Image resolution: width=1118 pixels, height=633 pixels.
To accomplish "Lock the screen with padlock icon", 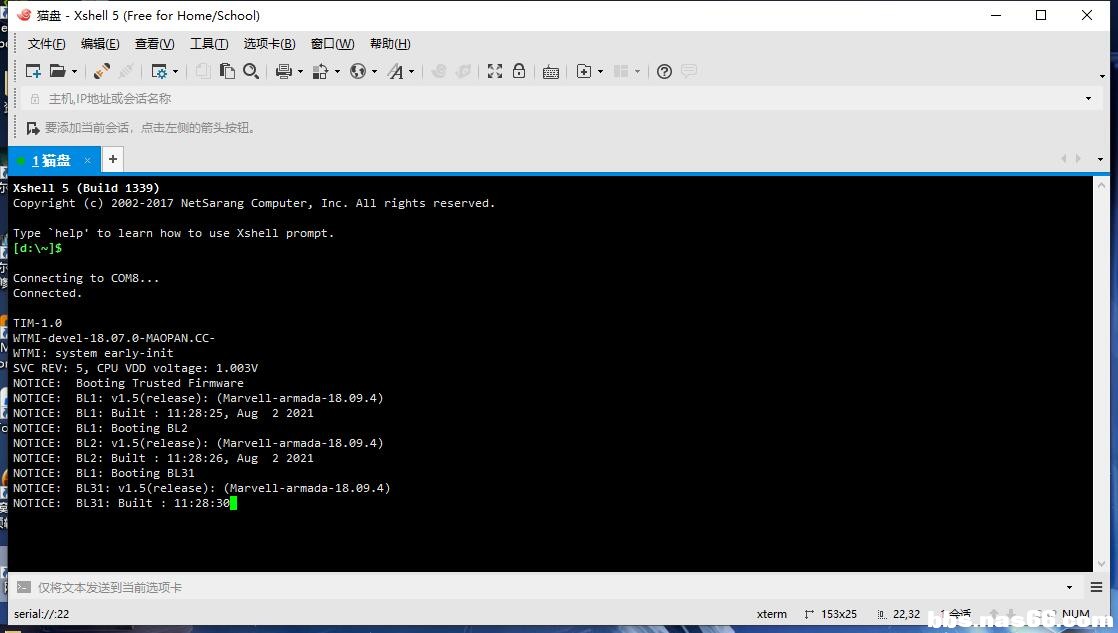I will point(519,71).
